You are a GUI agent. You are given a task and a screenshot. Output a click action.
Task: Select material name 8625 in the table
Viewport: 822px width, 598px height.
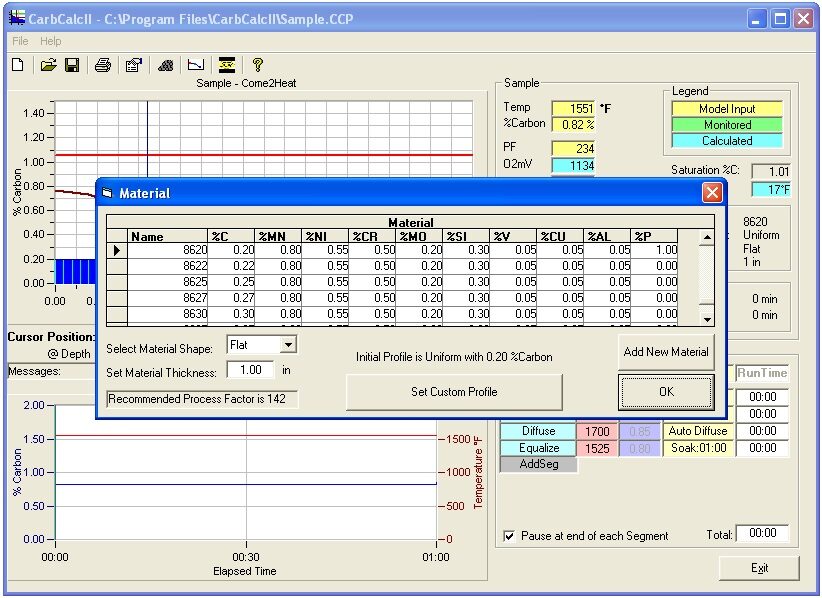[x=168, y=281]
